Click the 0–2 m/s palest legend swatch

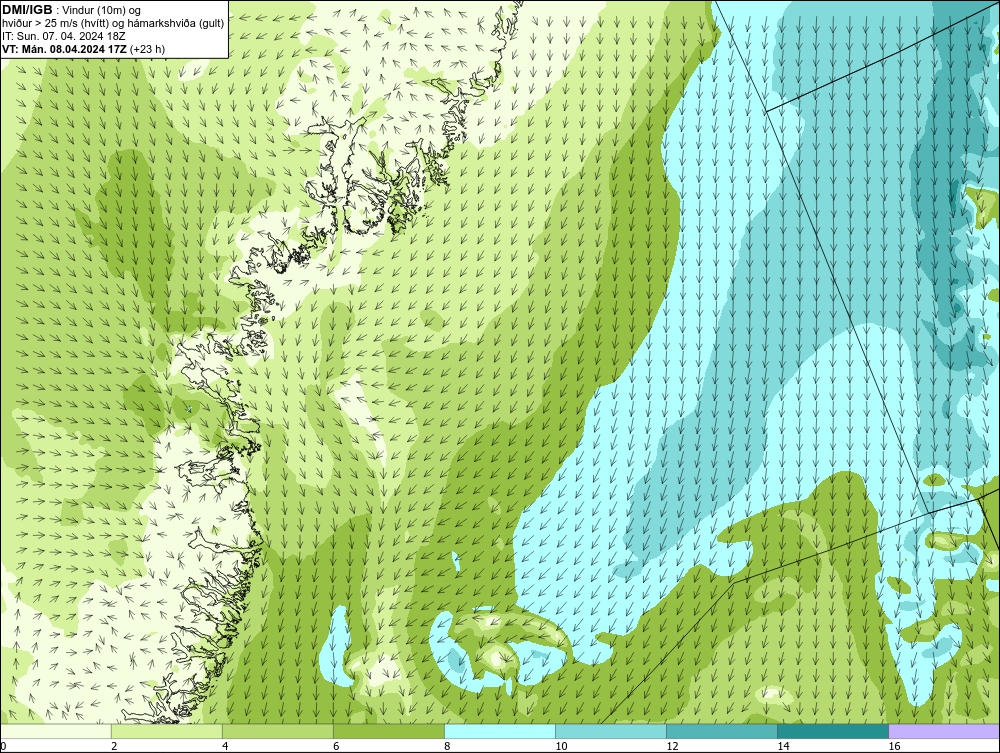pyautogui.click(x=56, y=731)
